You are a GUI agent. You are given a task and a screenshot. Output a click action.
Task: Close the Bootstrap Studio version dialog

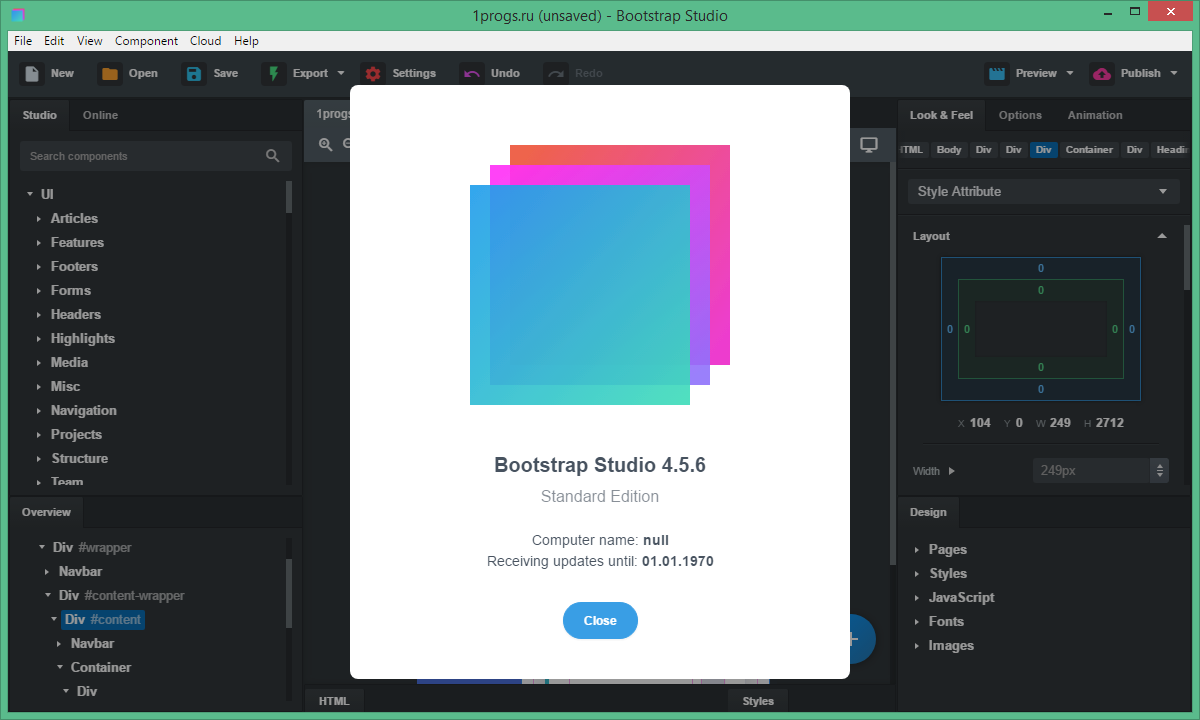600,620
